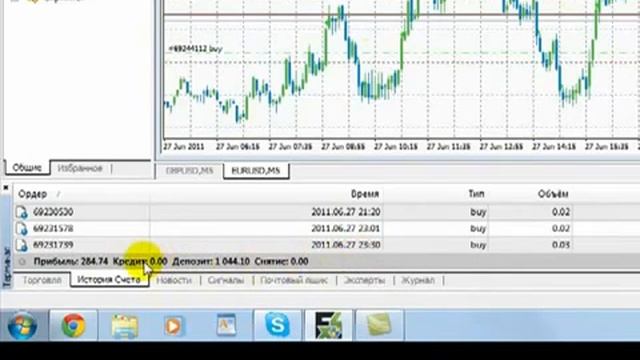This screenshot has width=640, height=360.
Task: Click buy type in row 69231578
Action: point(478,229)
